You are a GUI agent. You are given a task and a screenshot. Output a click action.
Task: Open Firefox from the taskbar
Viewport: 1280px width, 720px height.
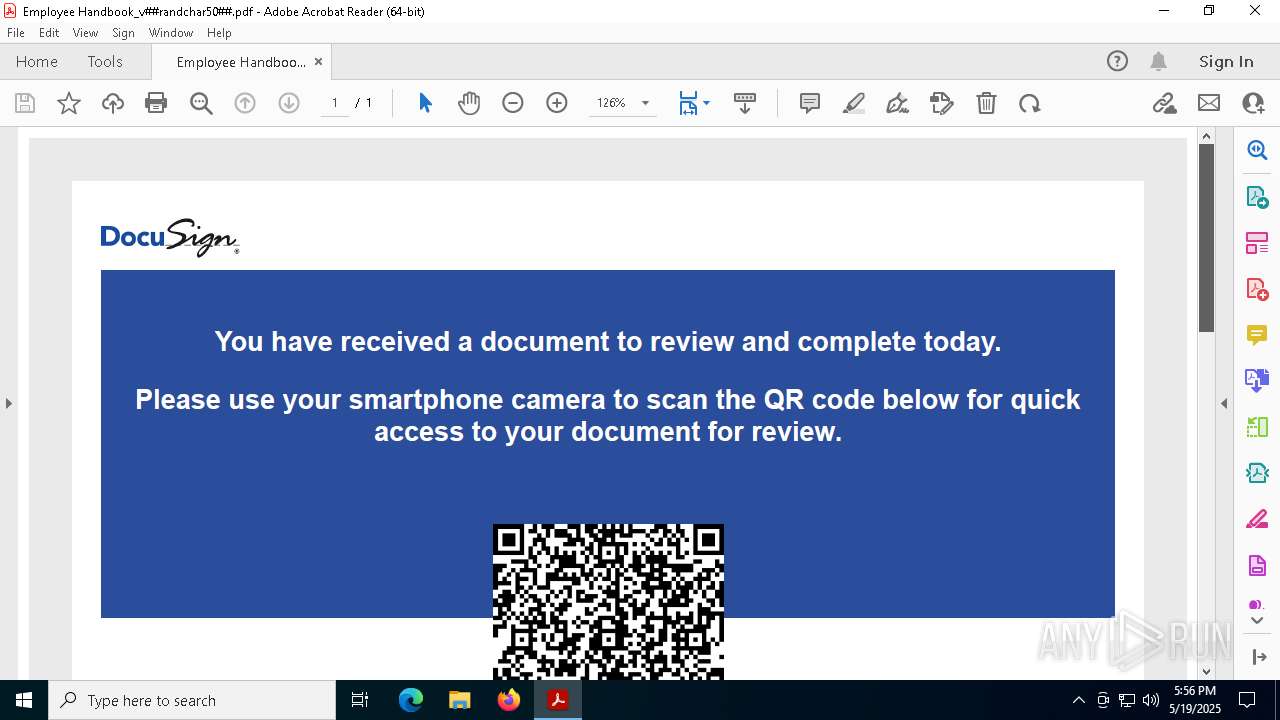pos(509,700)
